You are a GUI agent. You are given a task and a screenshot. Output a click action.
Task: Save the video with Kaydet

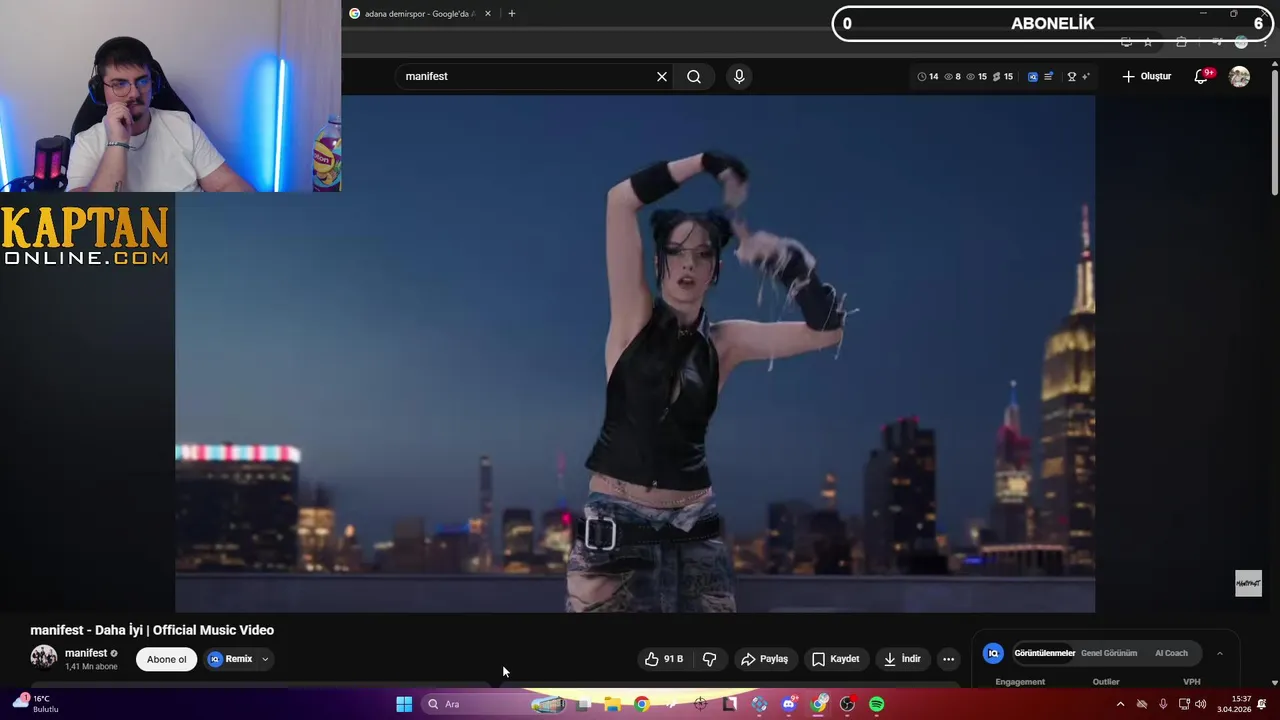(835, 659)
